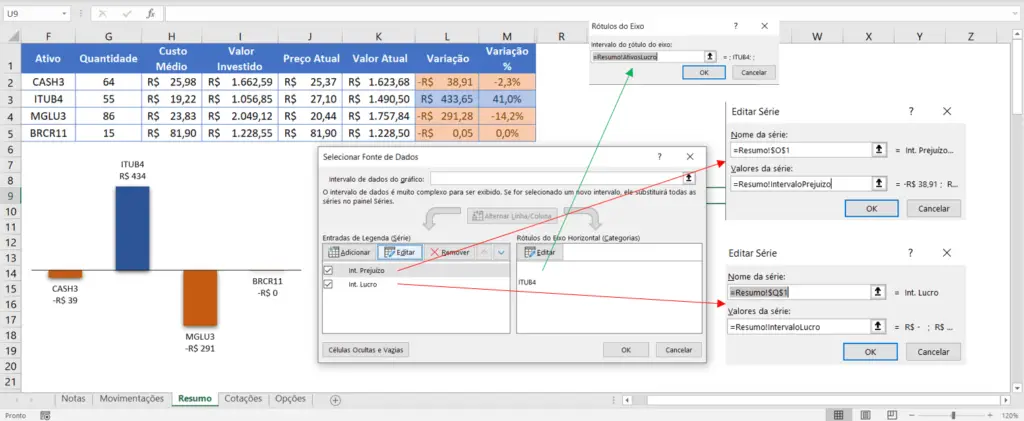Click OK in Int. Prejuízo Editar Série dialog

tap(872, 209)
